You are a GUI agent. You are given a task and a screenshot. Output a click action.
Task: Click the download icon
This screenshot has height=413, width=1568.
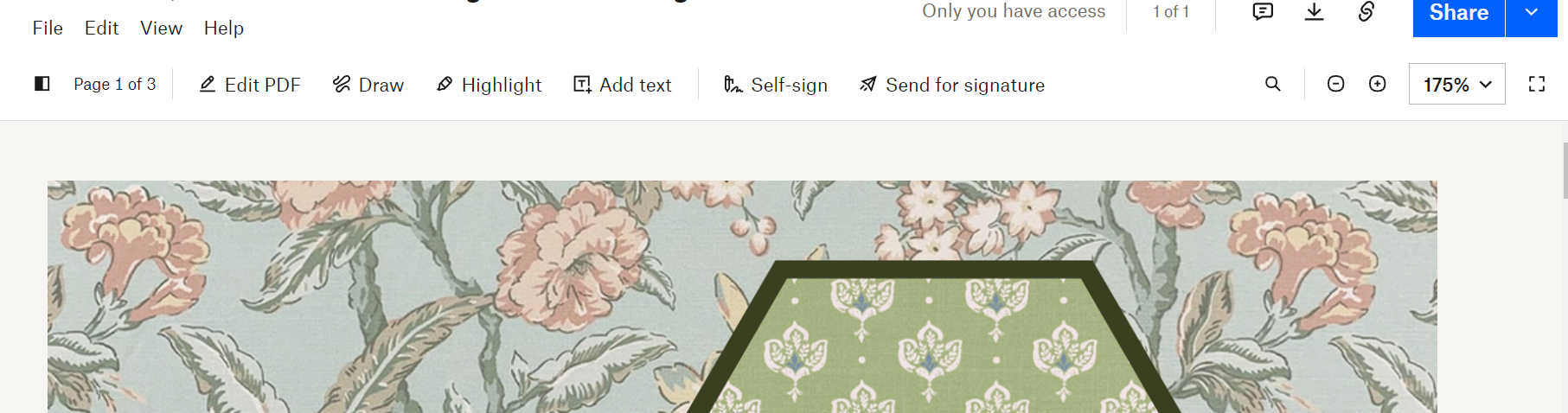click(1314, 11)
